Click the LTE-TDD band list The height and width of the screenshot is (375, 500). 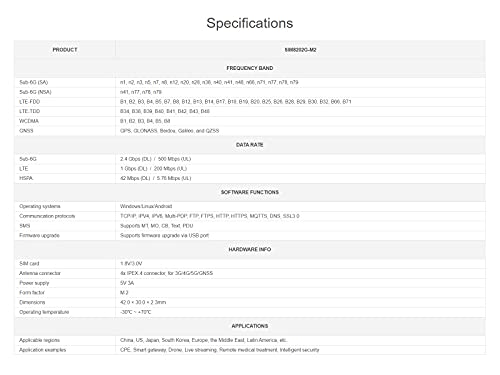point(165,111)
